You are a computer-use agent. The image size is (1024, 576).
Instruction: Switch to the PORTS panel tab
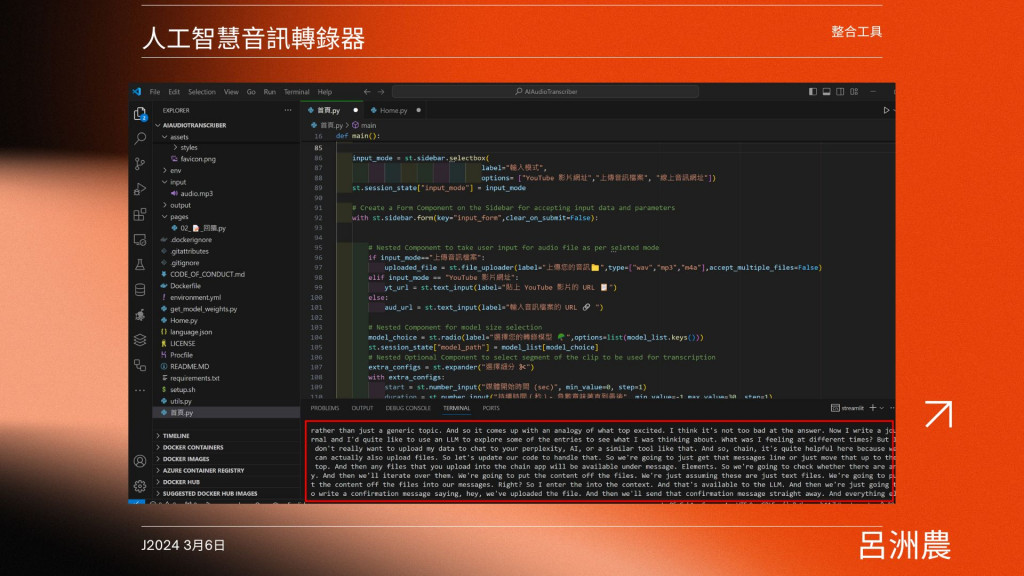coord(491,408)
